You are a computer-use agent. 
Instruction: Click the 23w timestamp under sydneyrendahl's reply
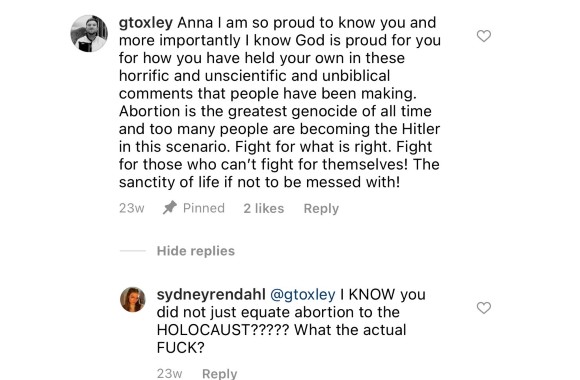pyautogui.click(x=169, y=373)
